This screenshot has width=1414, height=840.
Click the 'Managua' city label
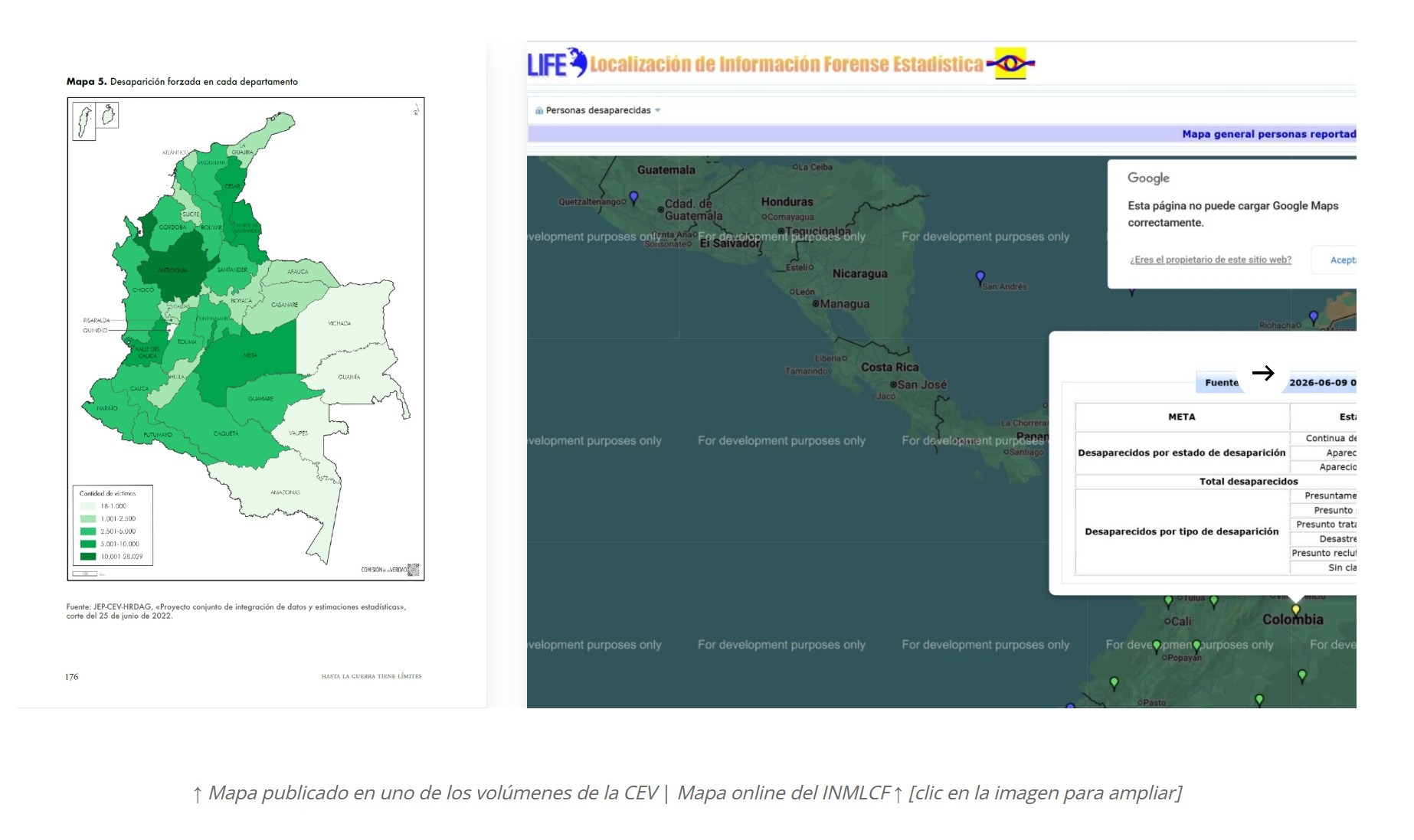[845, 304]
